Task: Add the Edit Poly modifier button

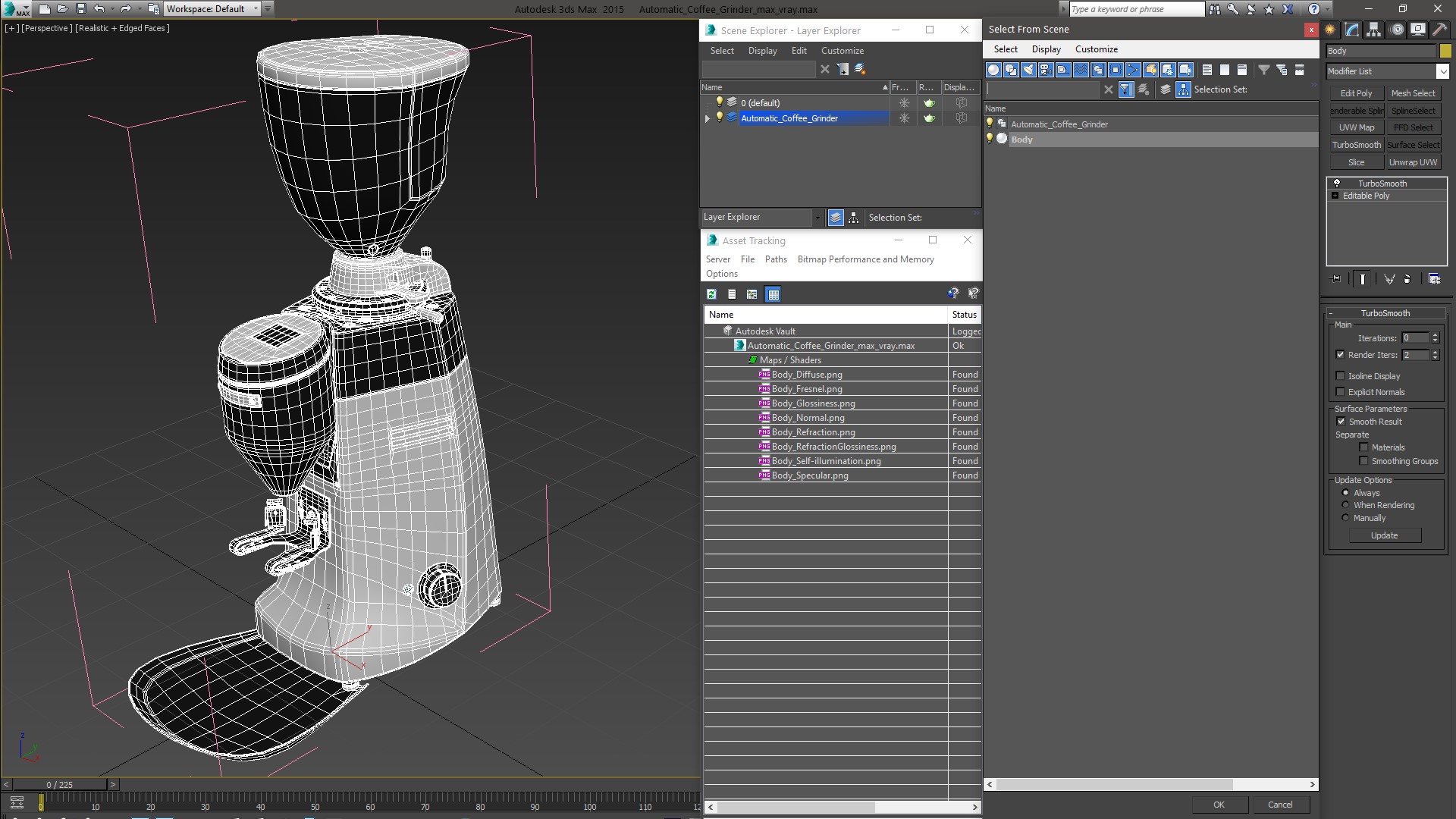Action: [1356, 93]
